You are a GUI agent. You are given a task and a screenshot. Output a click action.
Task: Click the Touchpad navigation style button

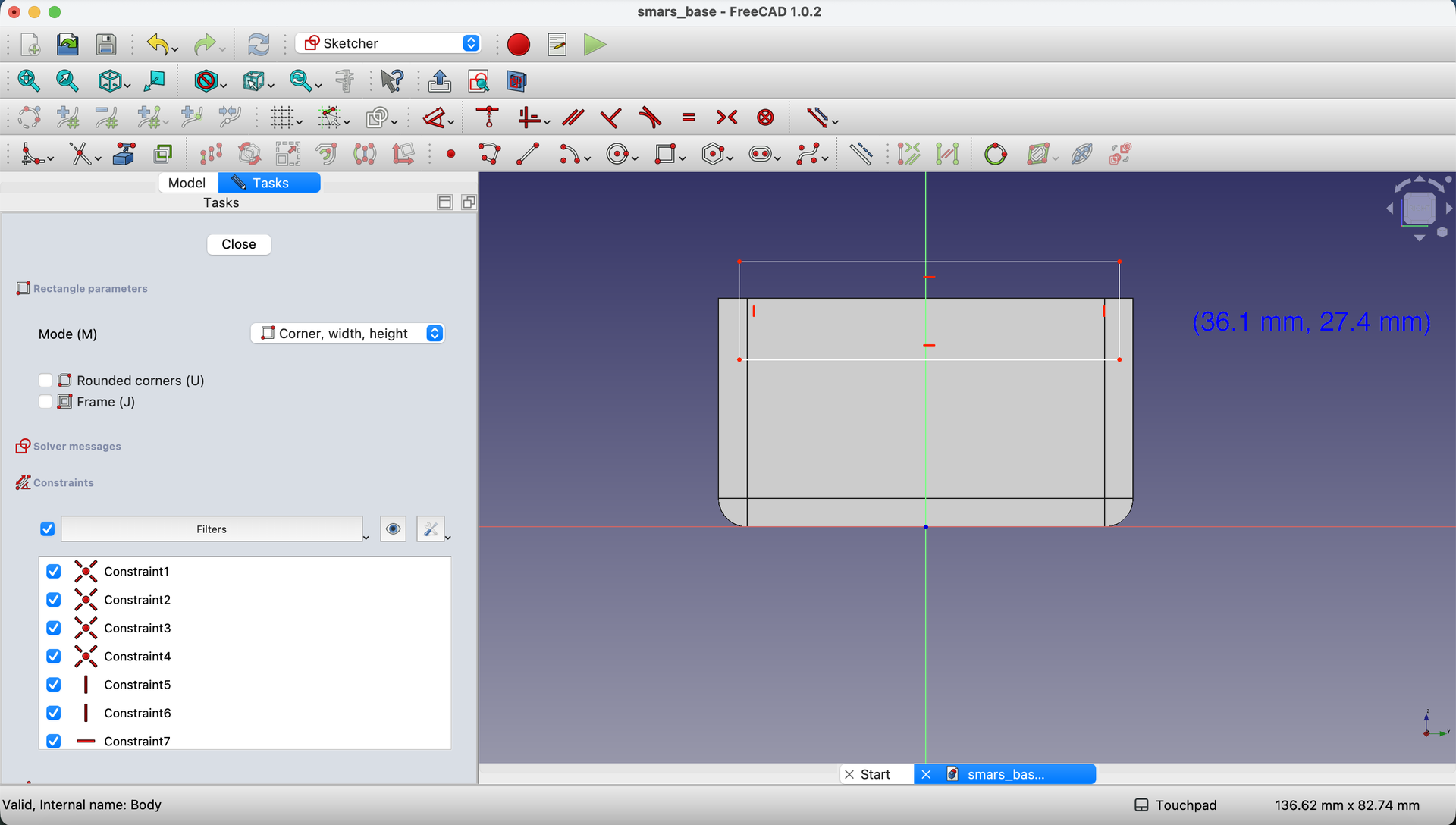tap(1175, 805)
